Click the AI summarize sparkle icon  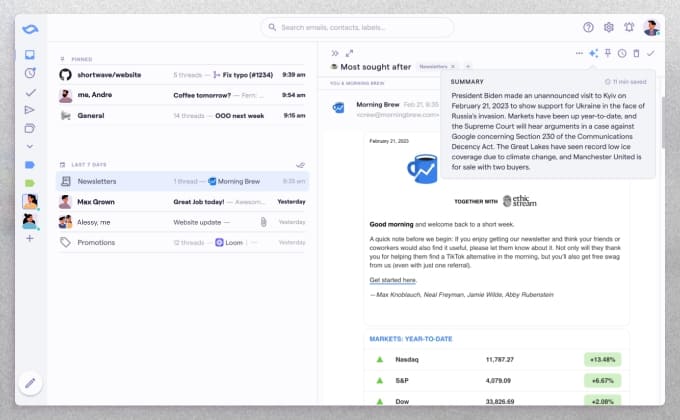pyautogui.click(x=593, y=53)
